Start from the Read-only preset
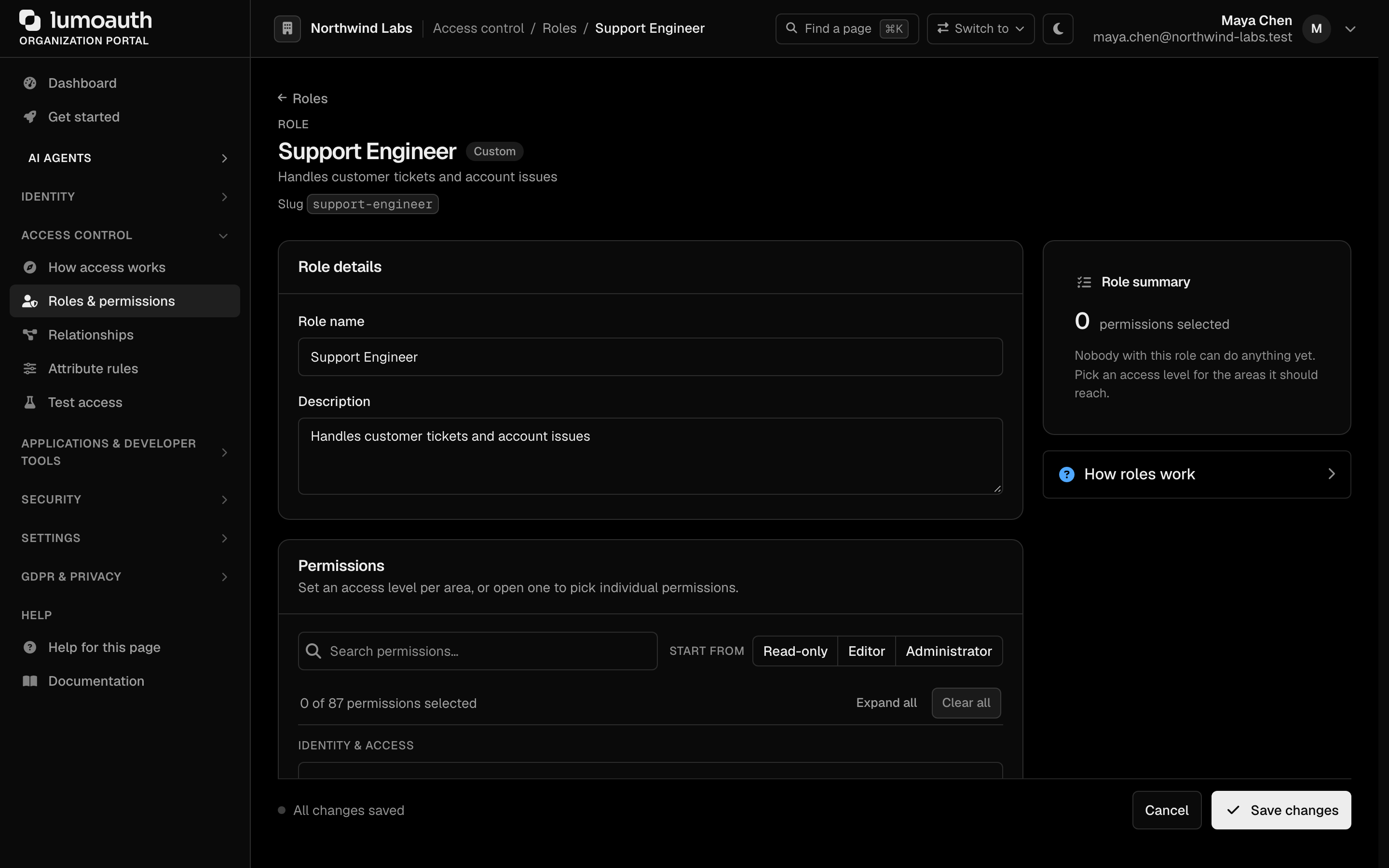This screenshot has height=868, width=1389. [795, 651]
